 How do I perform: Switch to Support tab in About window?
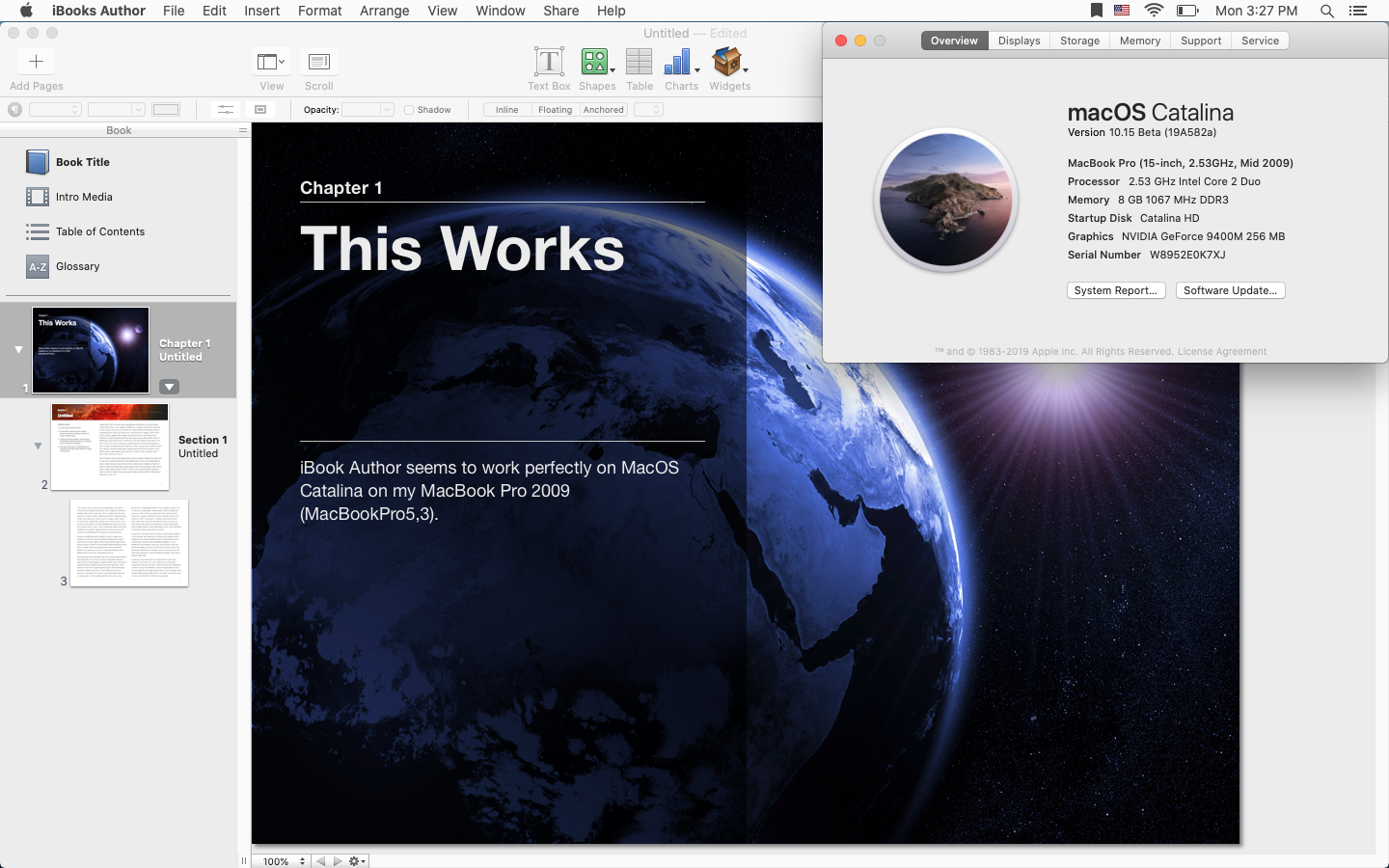(1201, 41)
